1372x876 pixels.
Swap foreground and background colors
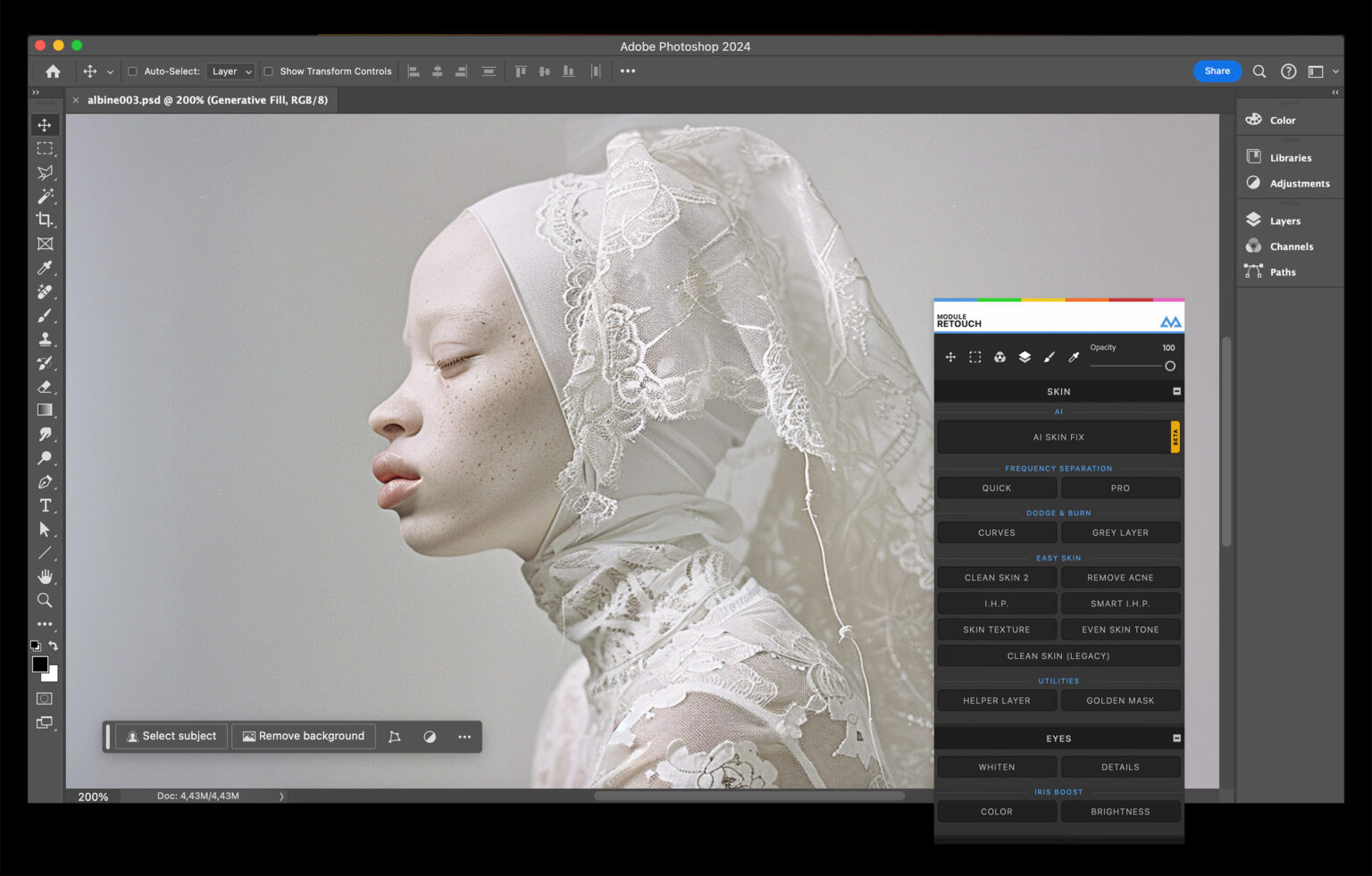tap(53, 646)
